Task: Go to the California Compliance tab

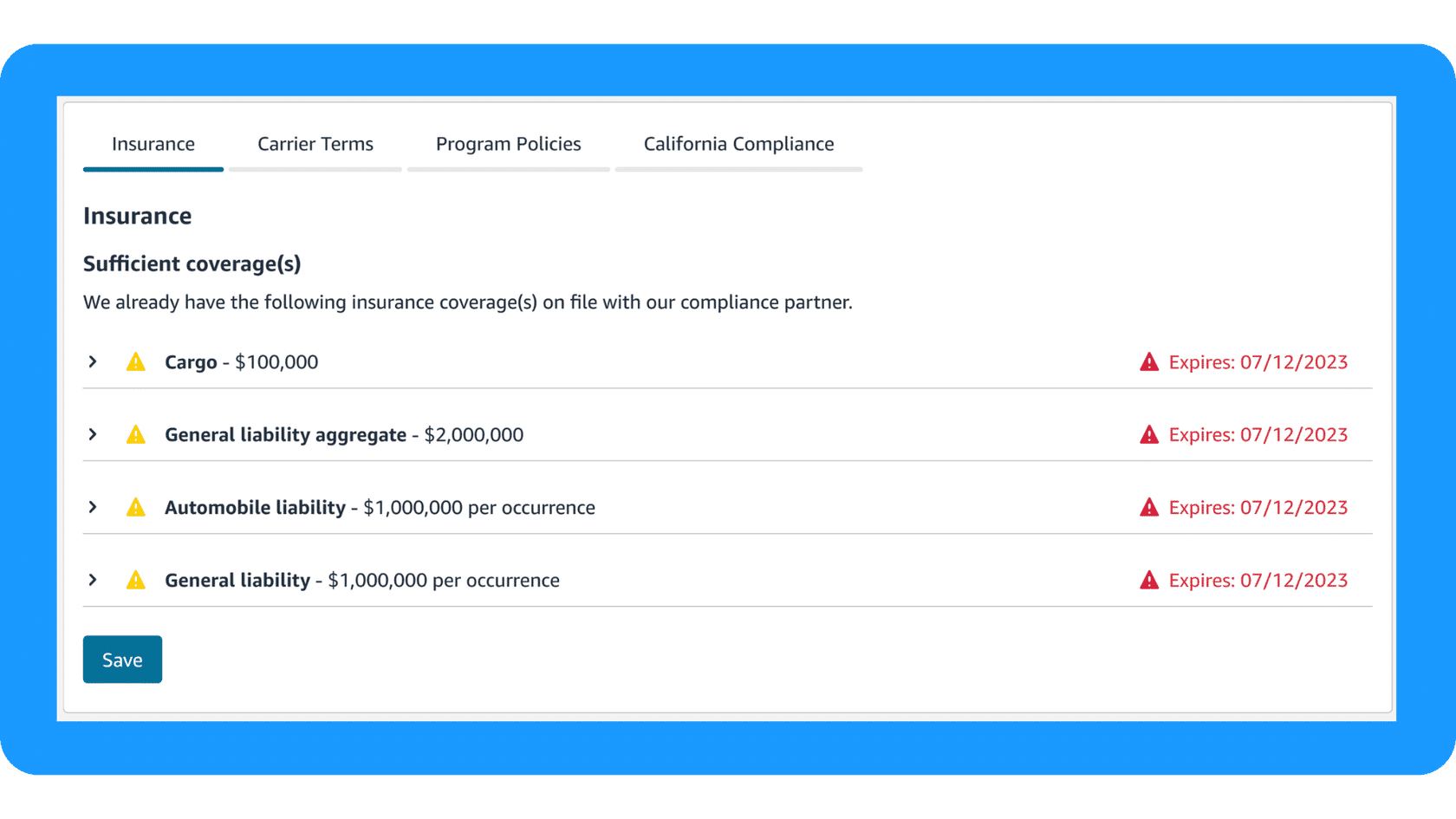Action: pyautogui.click(x=738, y=144)
